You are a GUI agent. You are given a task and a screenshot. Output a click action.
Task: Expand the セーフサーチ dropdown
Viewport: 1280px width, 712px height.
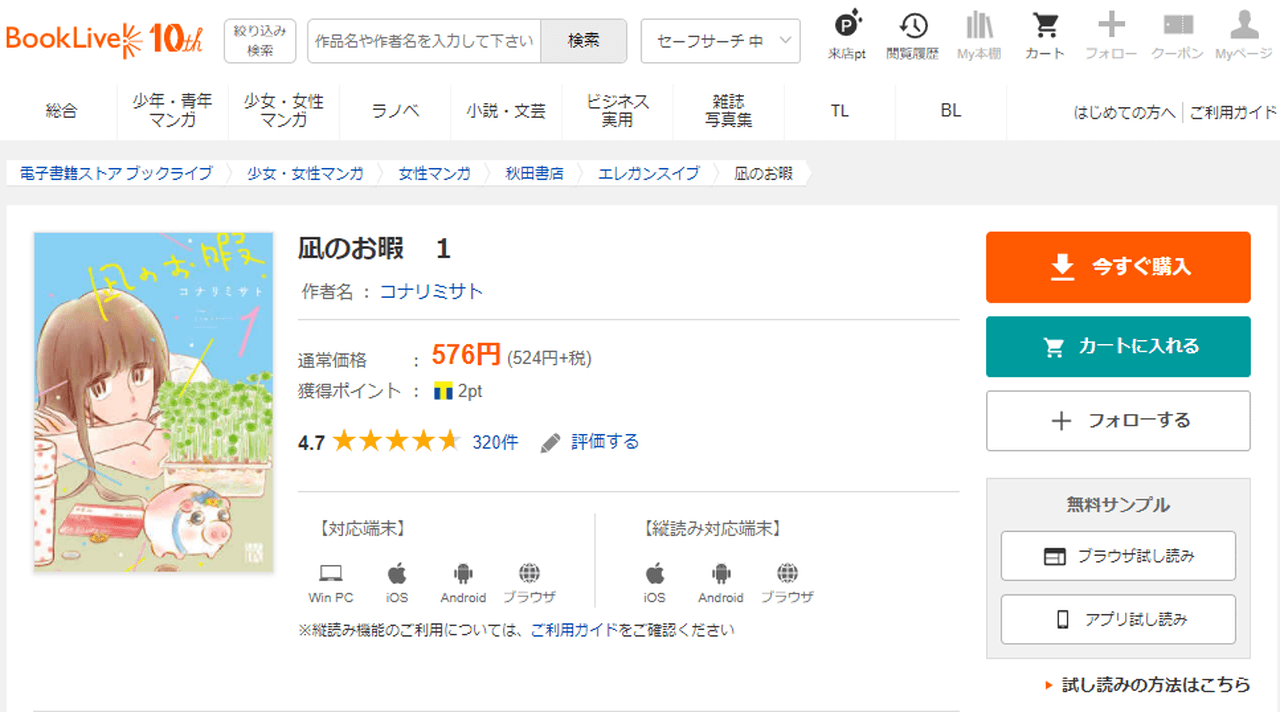tap(720, 41)
